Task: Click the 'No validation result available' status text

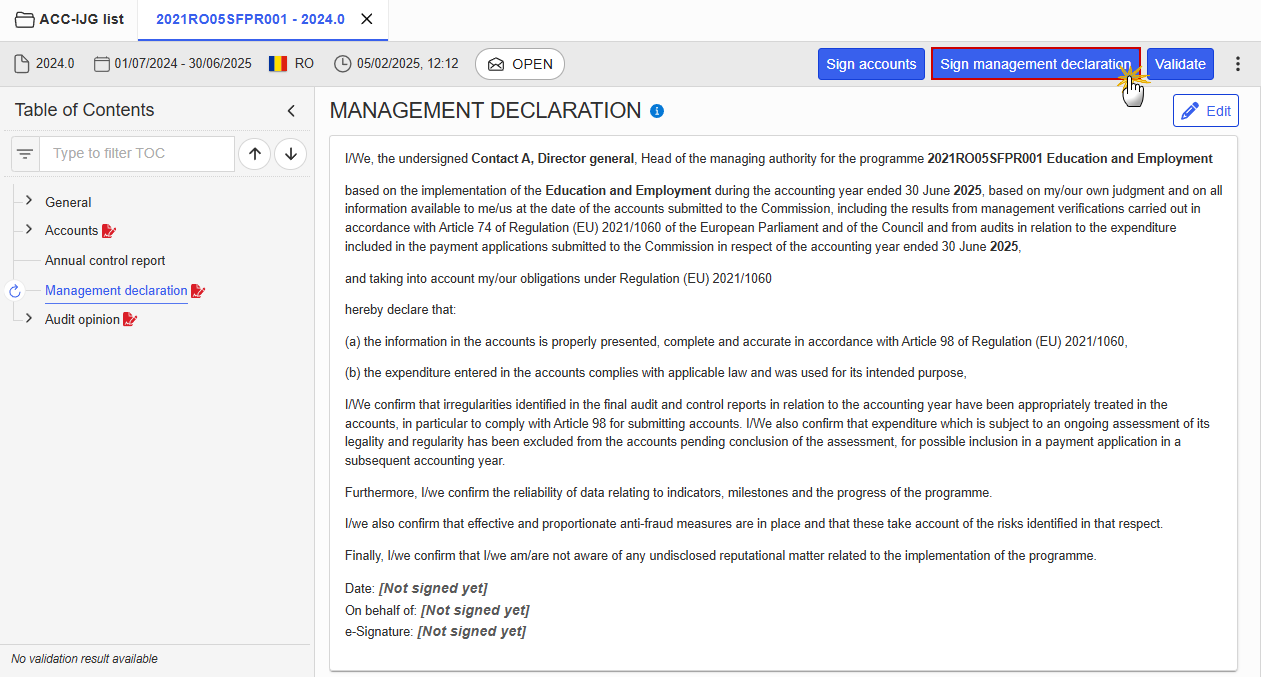Action: [x=84, y=659]
